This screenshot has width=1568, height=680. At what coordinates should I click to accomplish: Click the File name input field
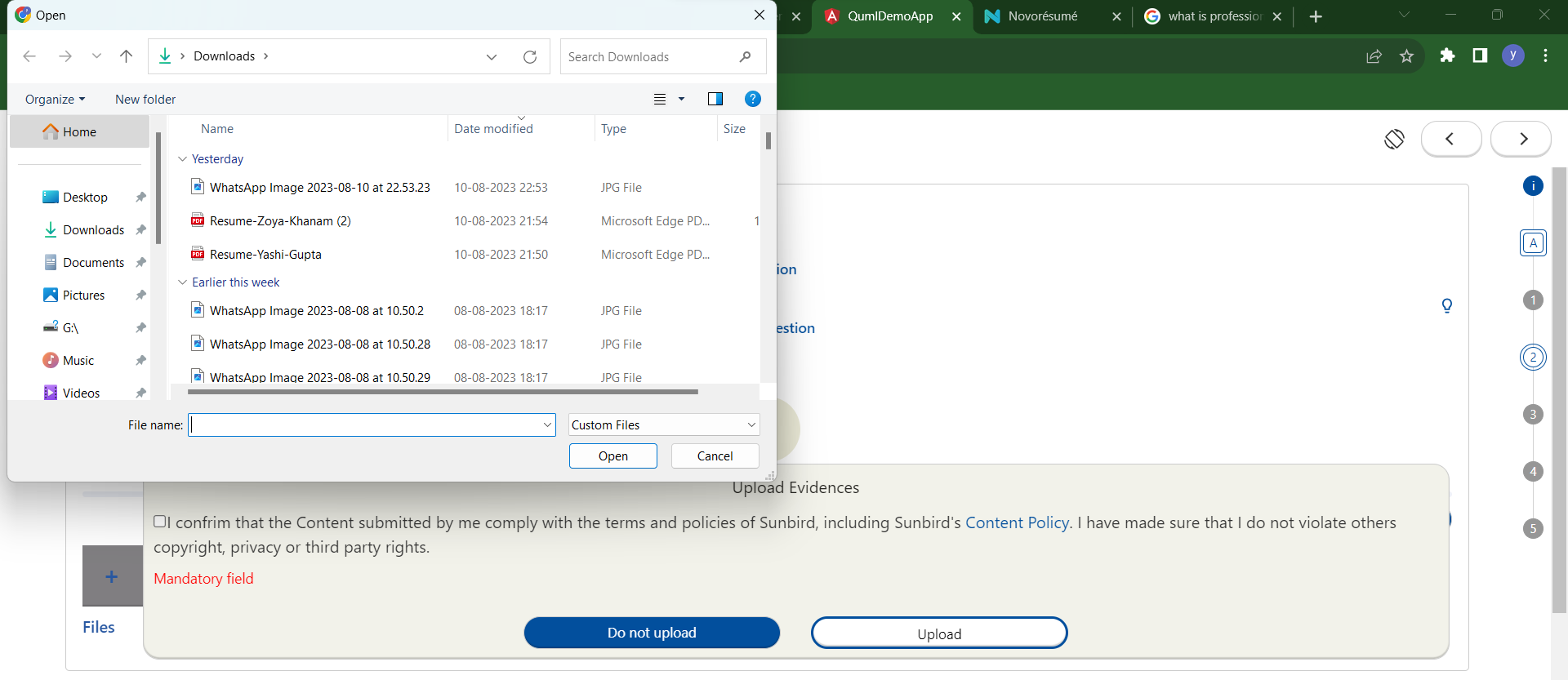pyautogui.click(x=365, y=424)
